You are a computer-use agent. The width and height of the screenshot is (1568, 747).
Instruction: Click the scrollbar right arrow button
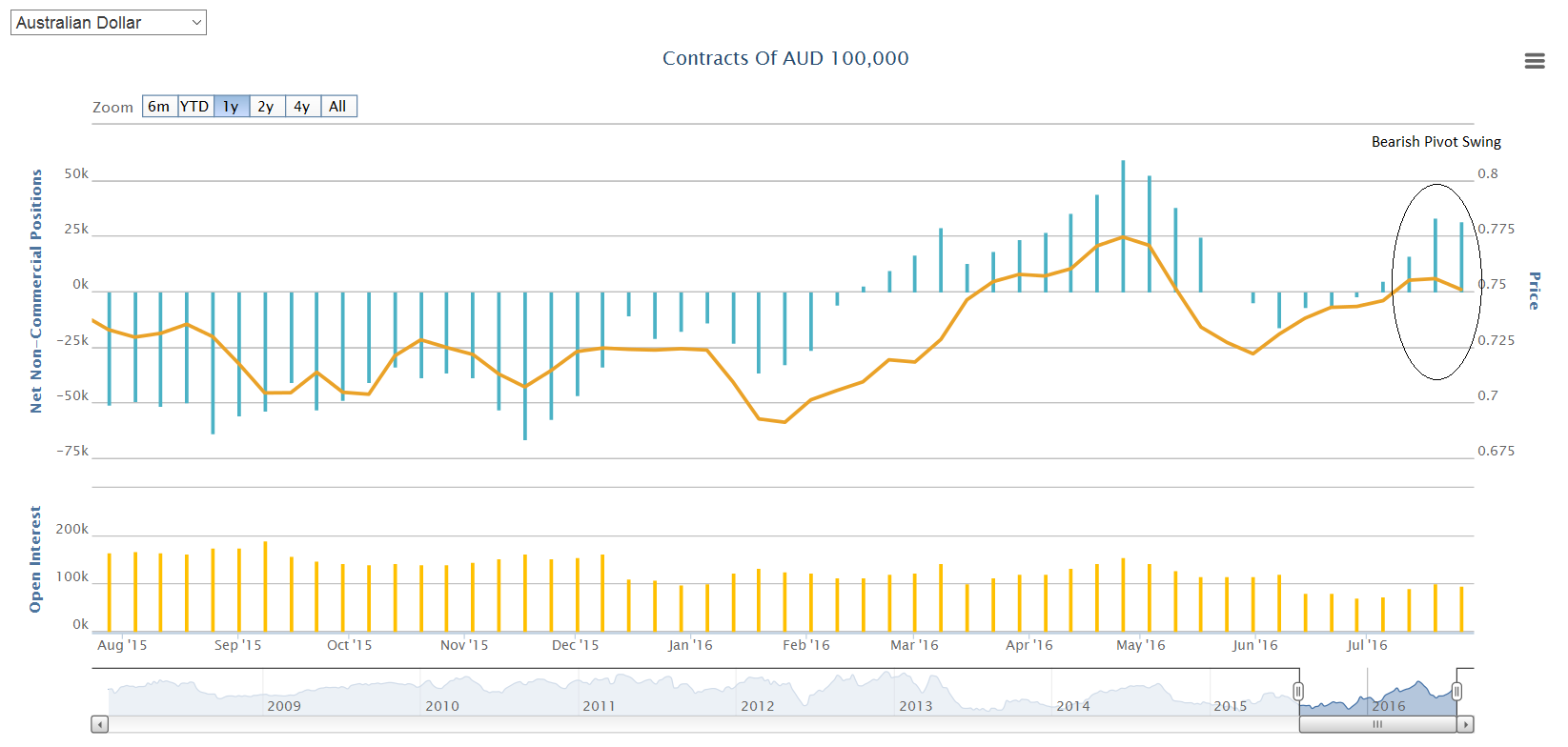(x=1466, y=724)
